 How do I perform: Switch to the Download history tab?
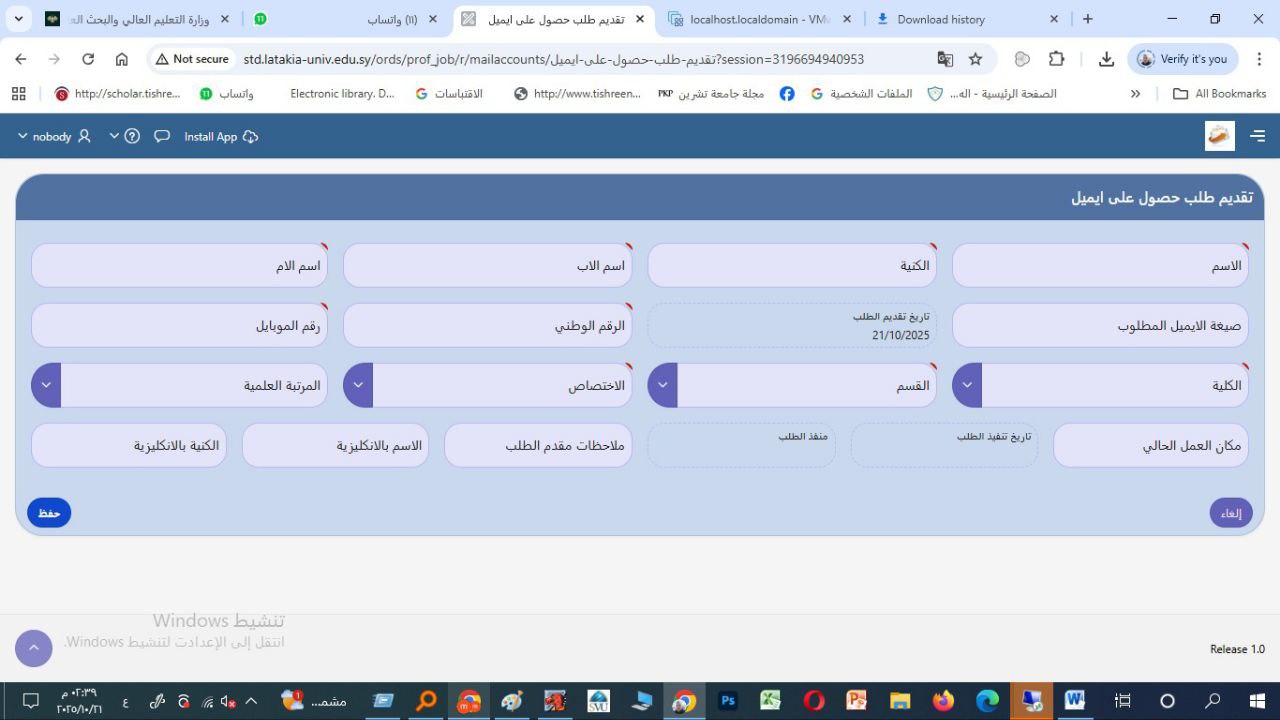(x=940, y=19)
